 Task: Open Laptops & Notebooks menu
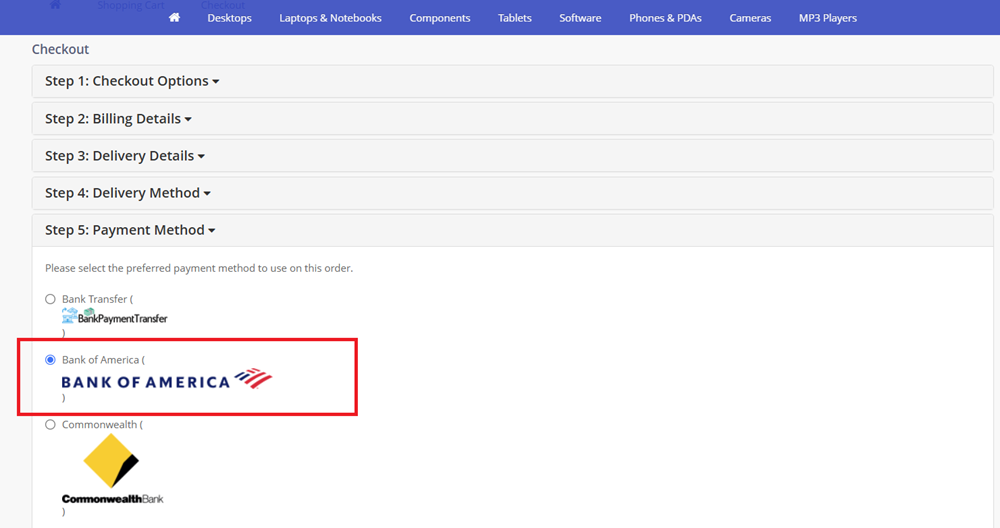pyautogui.click(x=330, y=18)
